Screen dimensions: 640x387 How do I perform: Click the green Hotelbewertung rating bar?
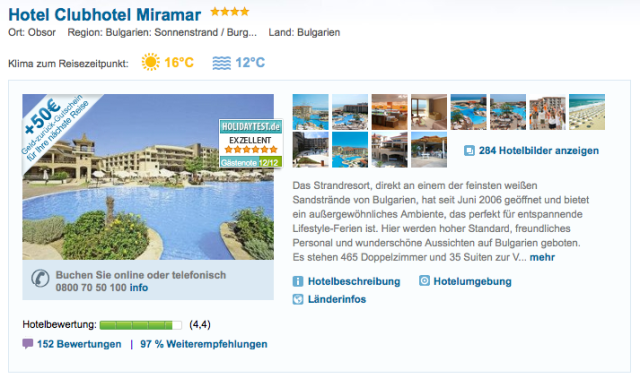[x=141, y=325]
